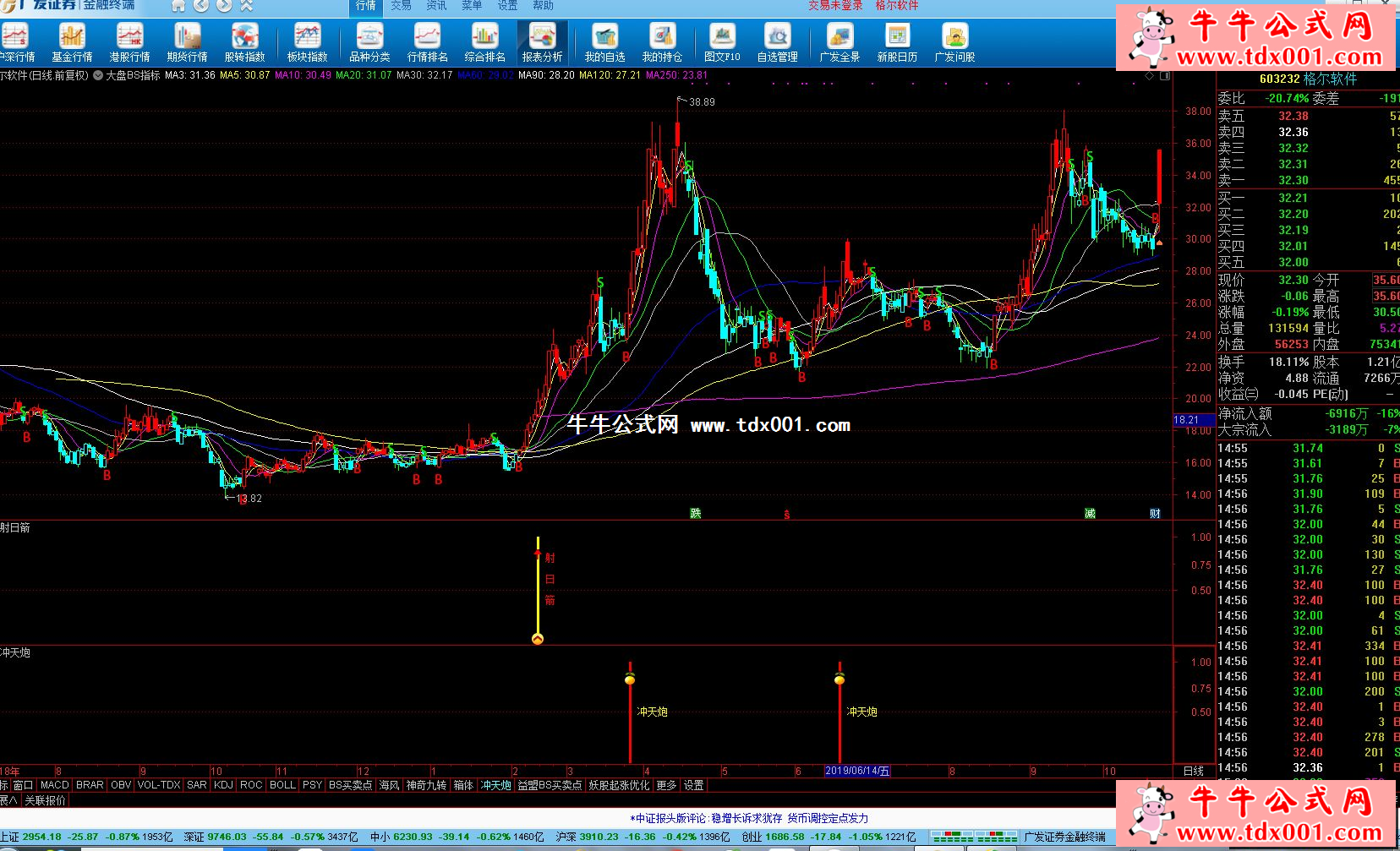Open the 交易 menu
Image resolution: width=1400 pixels, height=851 pixels.
pyautogui.click(x=401, y=6)
